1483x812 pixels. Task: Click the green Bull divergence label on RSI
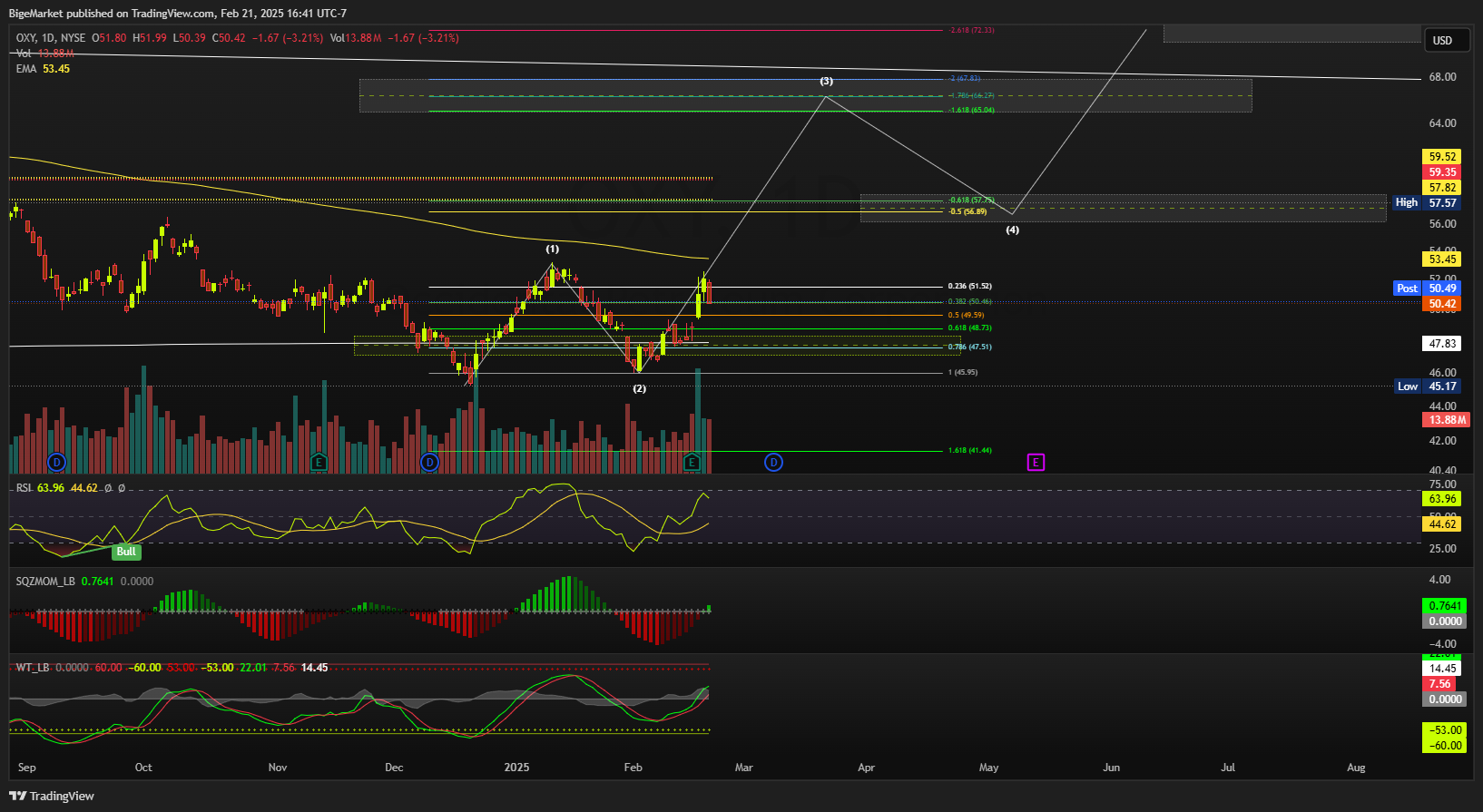pyautogui.click(x=126, y=552)
